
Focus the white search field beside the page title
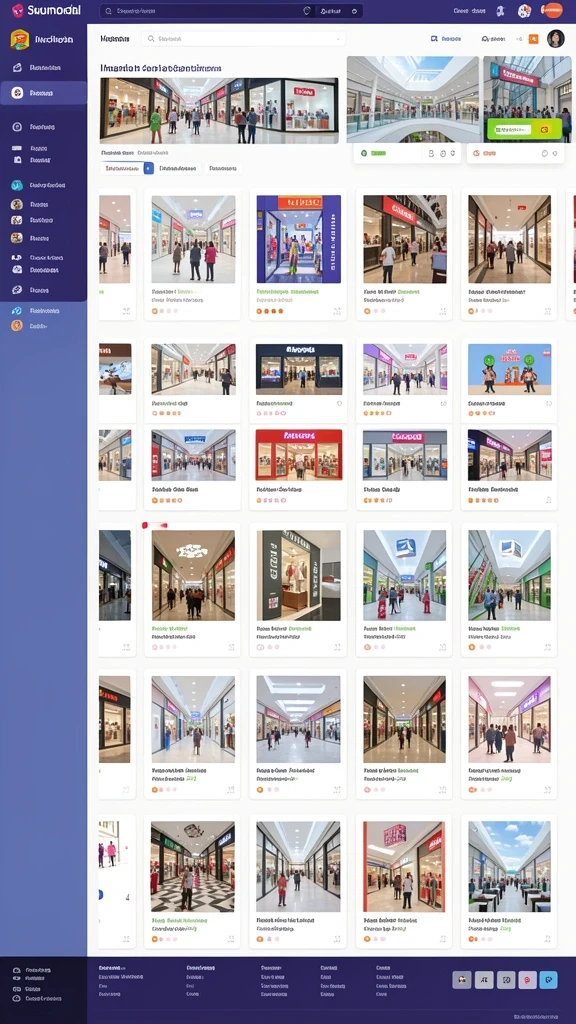(243, 39)
